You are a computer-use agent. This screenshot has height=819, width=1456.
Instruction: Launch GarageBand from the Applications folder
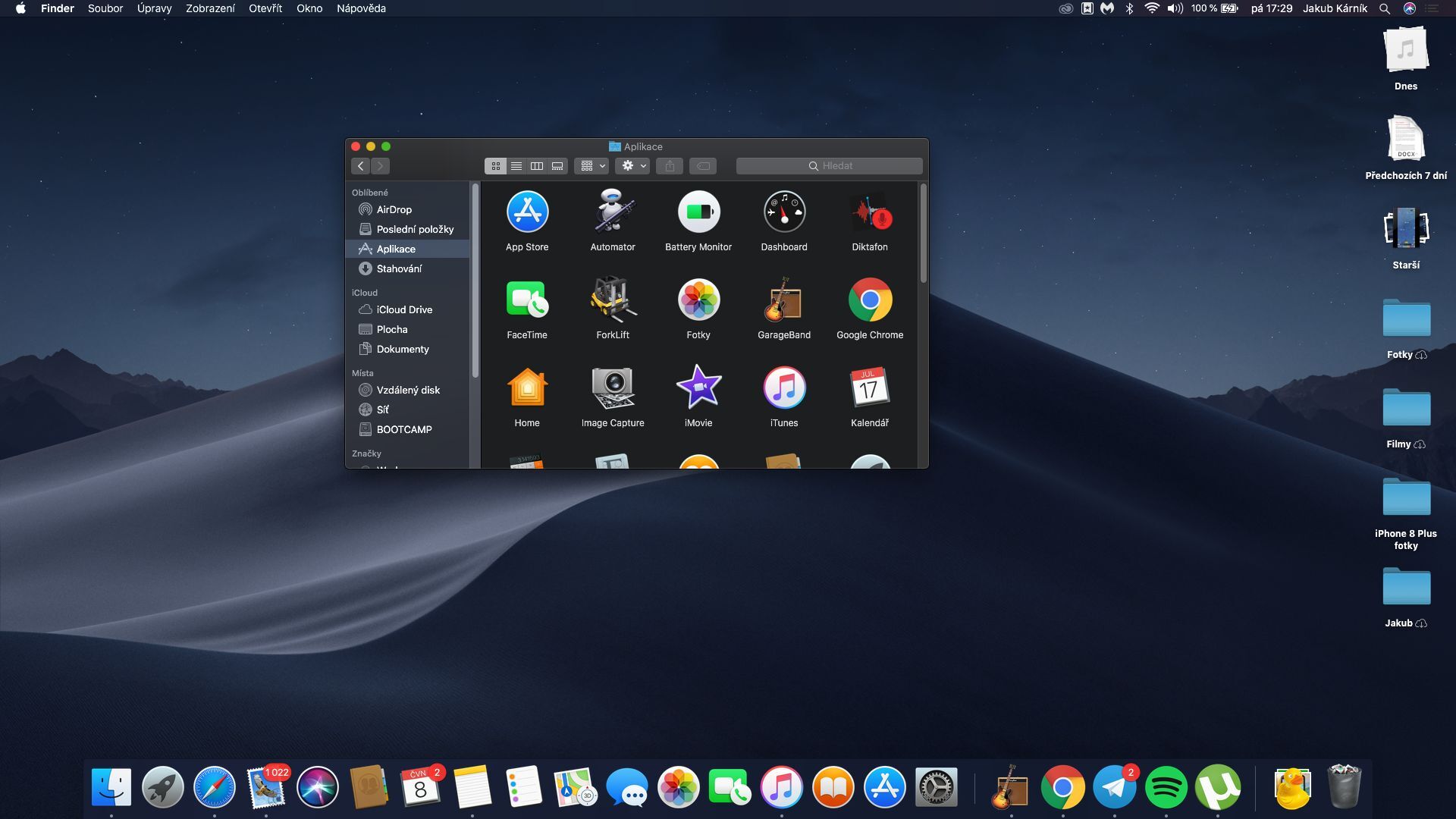coord(783,300)
